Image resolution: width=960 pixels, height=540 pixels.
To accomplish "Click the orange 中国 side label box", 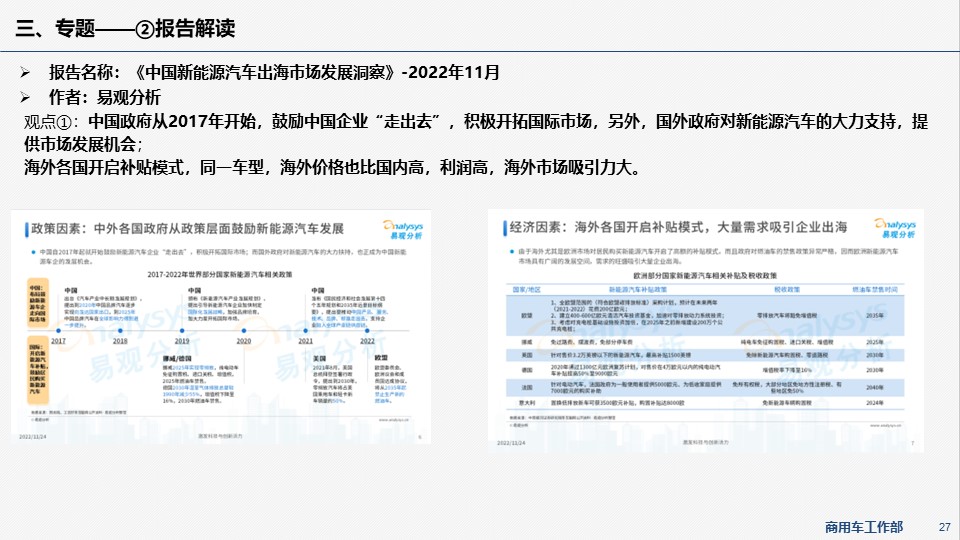I will coord(37,302).
